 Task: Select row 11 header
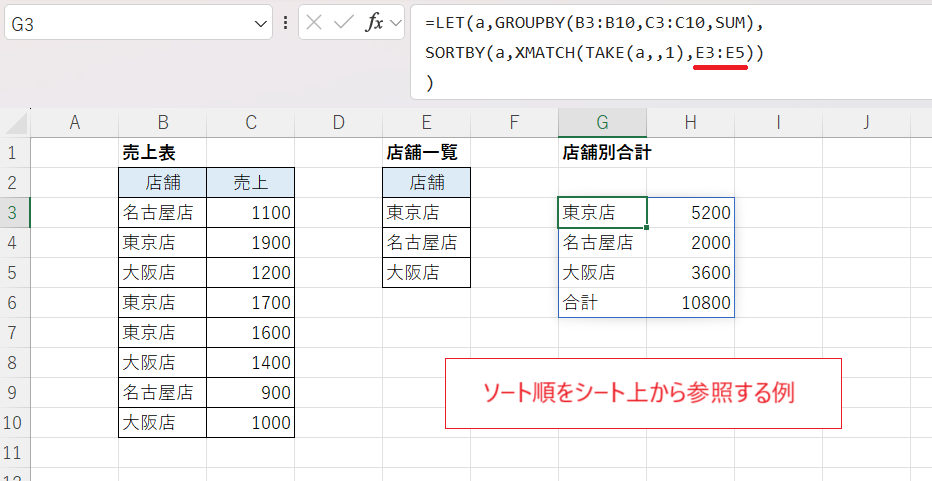(x=15, y=452)
